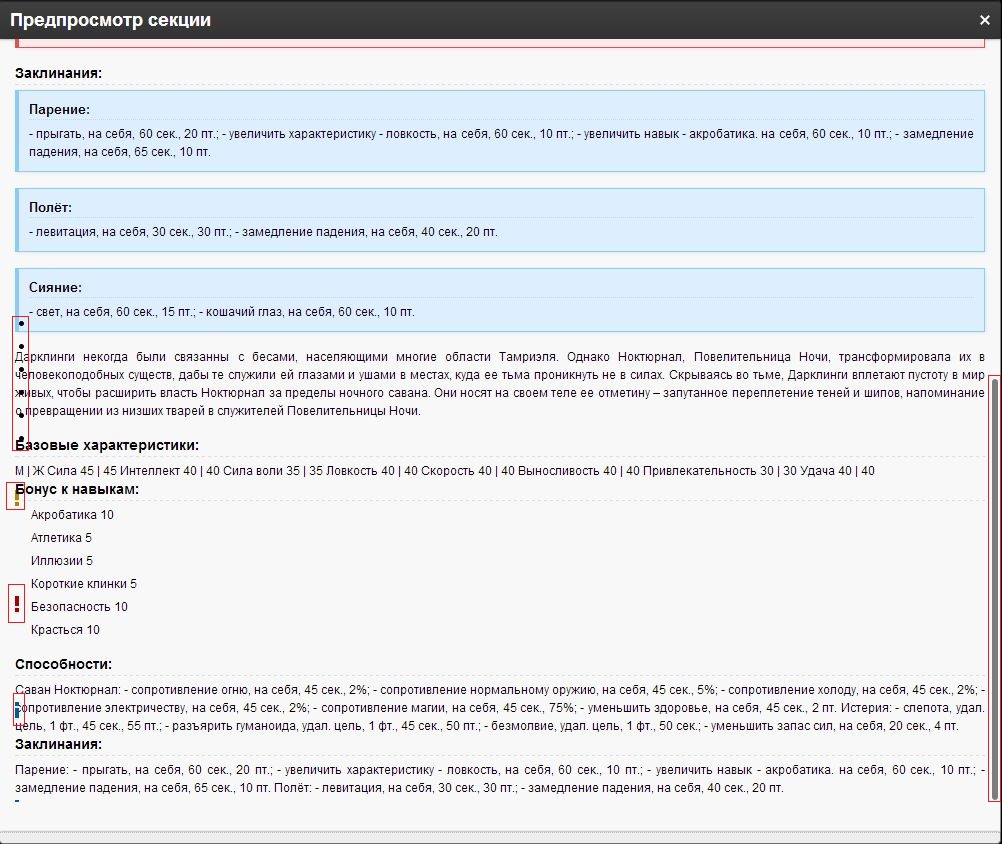Click the Заклинания heading below Способности
1002x844 pixels.
58,745
